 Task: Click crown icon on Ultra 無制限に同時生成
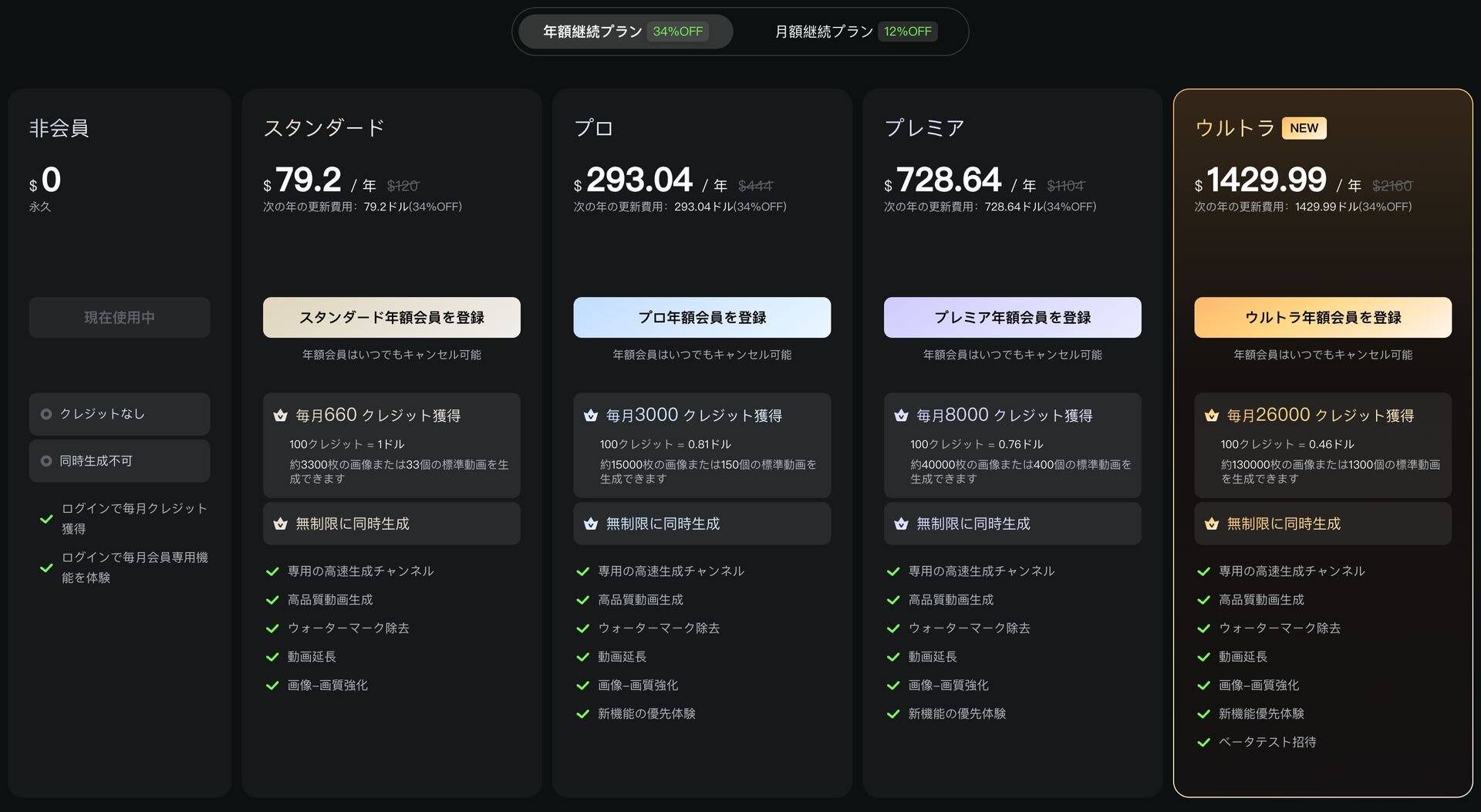(x=1212, y=524)
